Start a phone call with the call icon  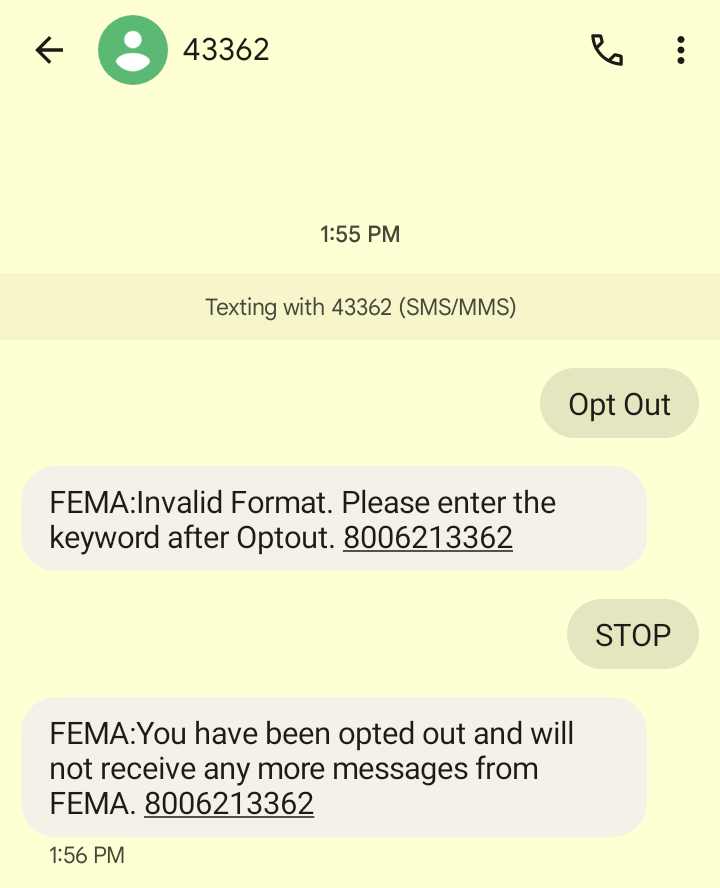pyautogui.click(x=607, y=50)
